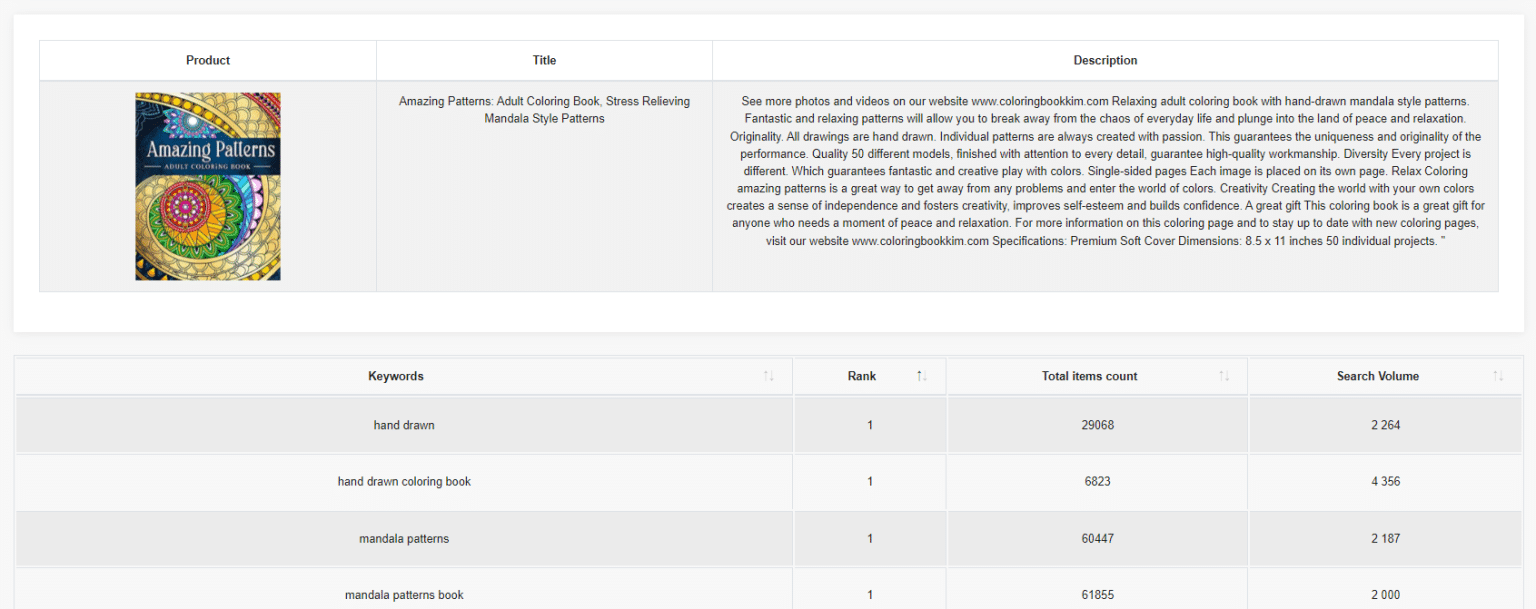Click the Product column header
Image resolution: width=1536 pixels, height=609 pixels.
coord(208,60)
